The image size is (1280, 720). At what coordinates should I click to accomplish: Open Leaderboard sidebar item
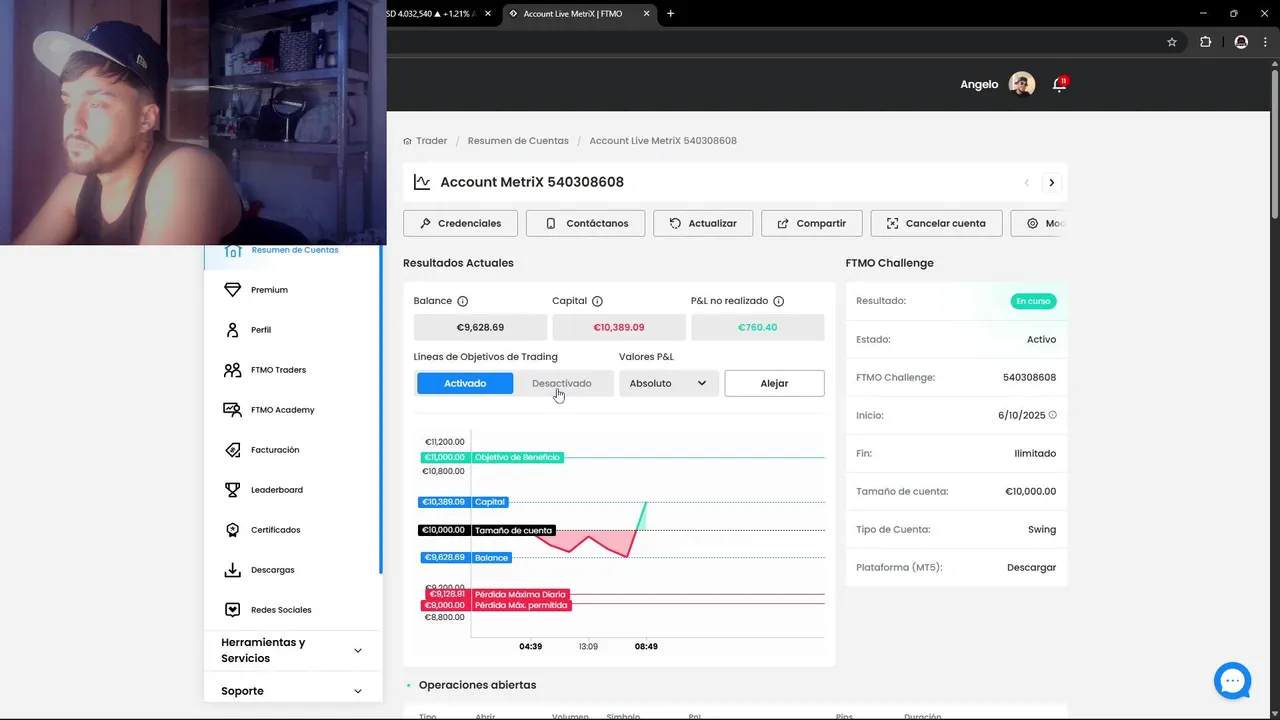(x=293, y=490)
